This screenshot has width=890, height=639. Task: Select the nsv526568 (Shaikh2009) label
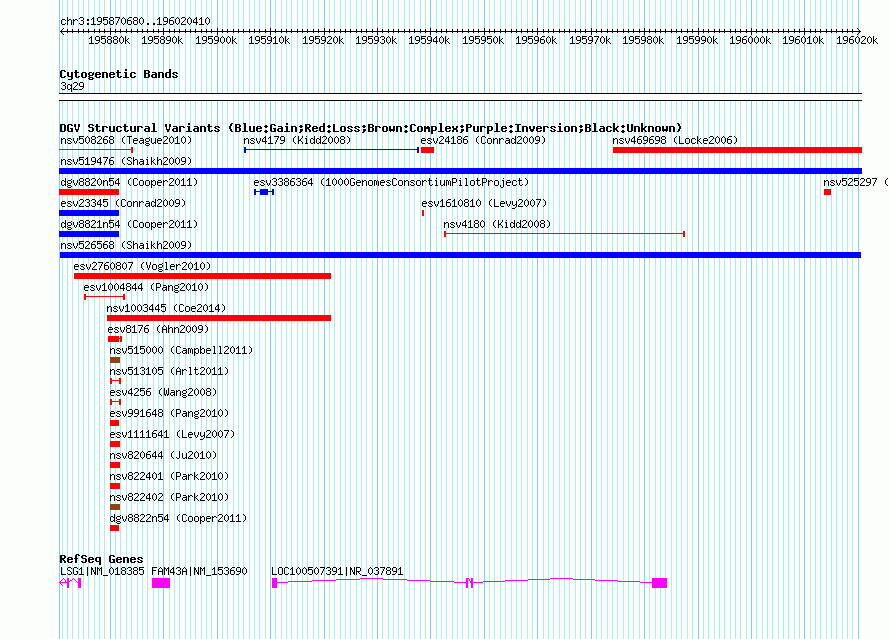pos(126,245)
